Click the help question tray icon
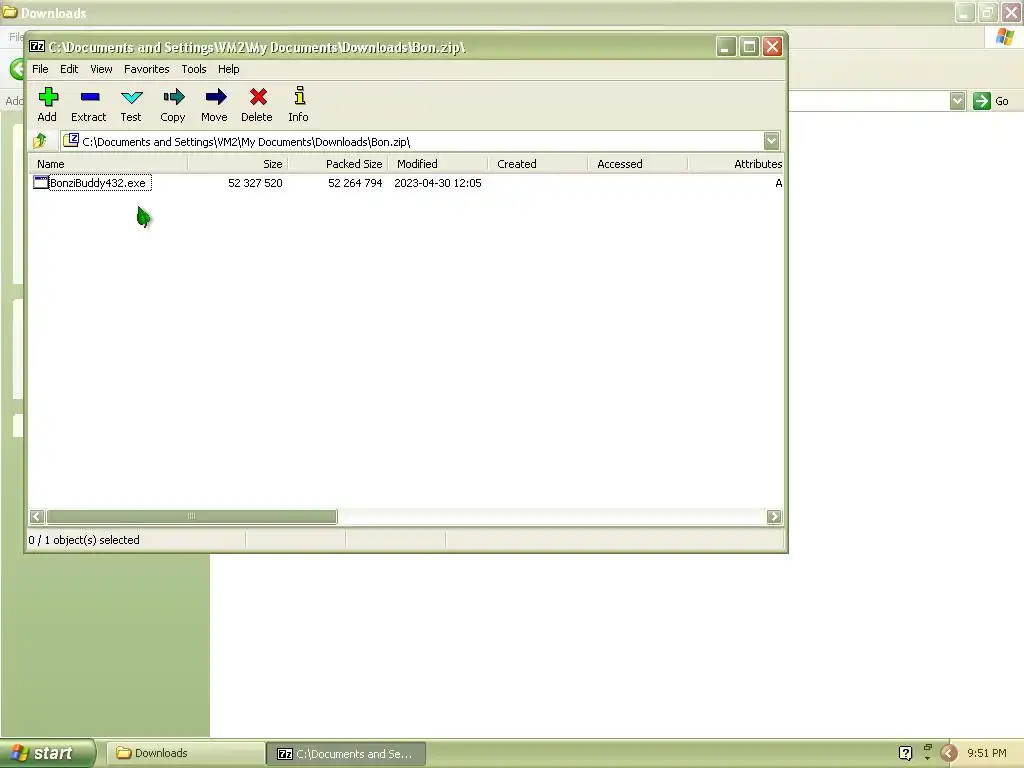The image size is (1024, 768). (905, 753)
